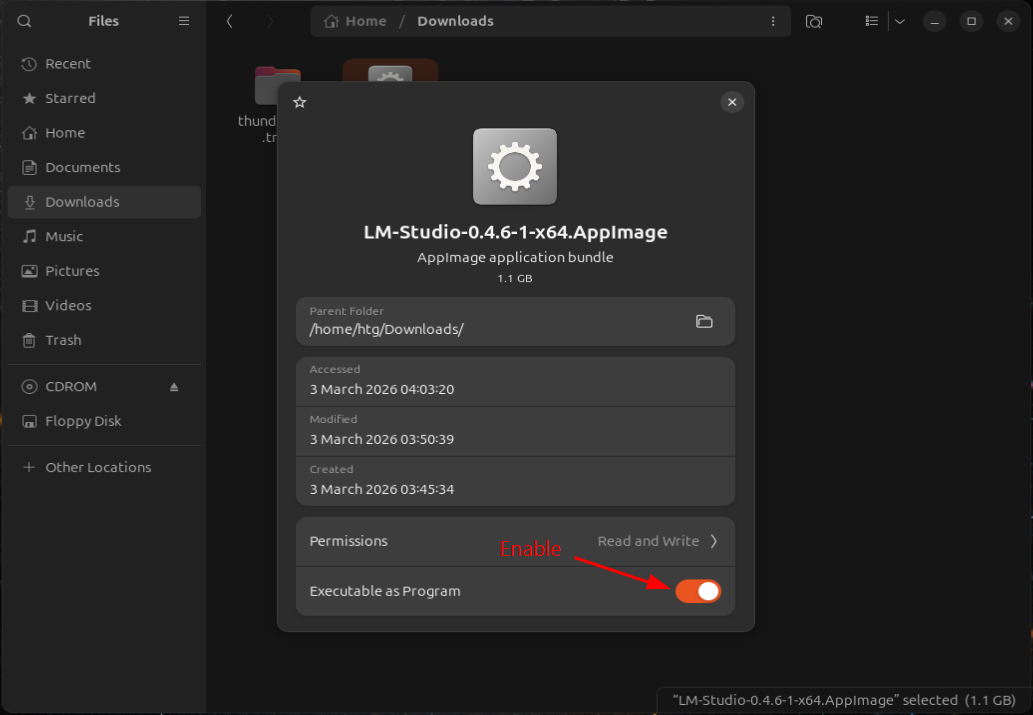Go to Home in the sidebar
1033x715 pixels.
(104, 132)
